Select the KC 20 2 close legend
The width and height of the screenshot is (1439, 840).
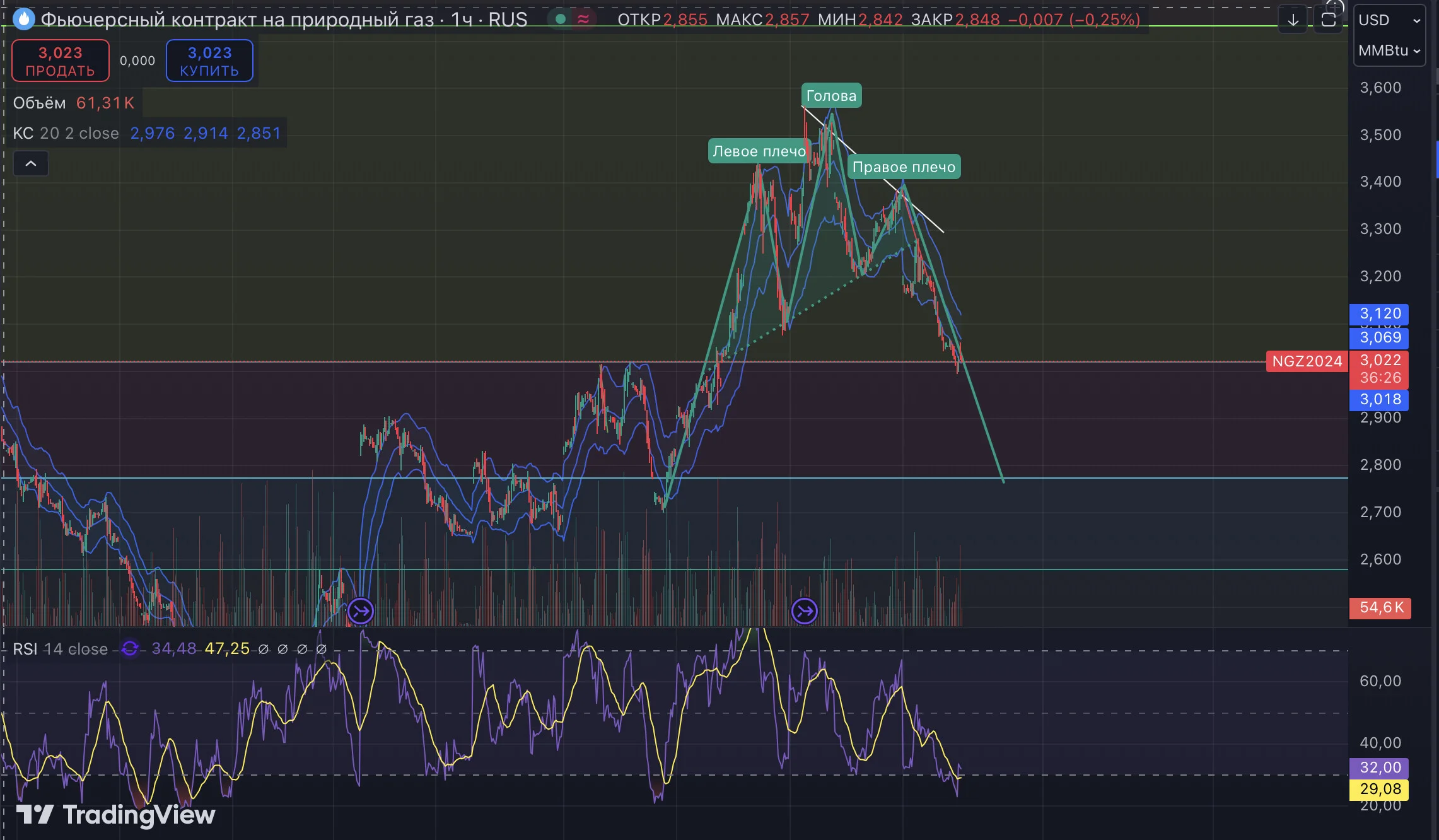tap(66, 133)
